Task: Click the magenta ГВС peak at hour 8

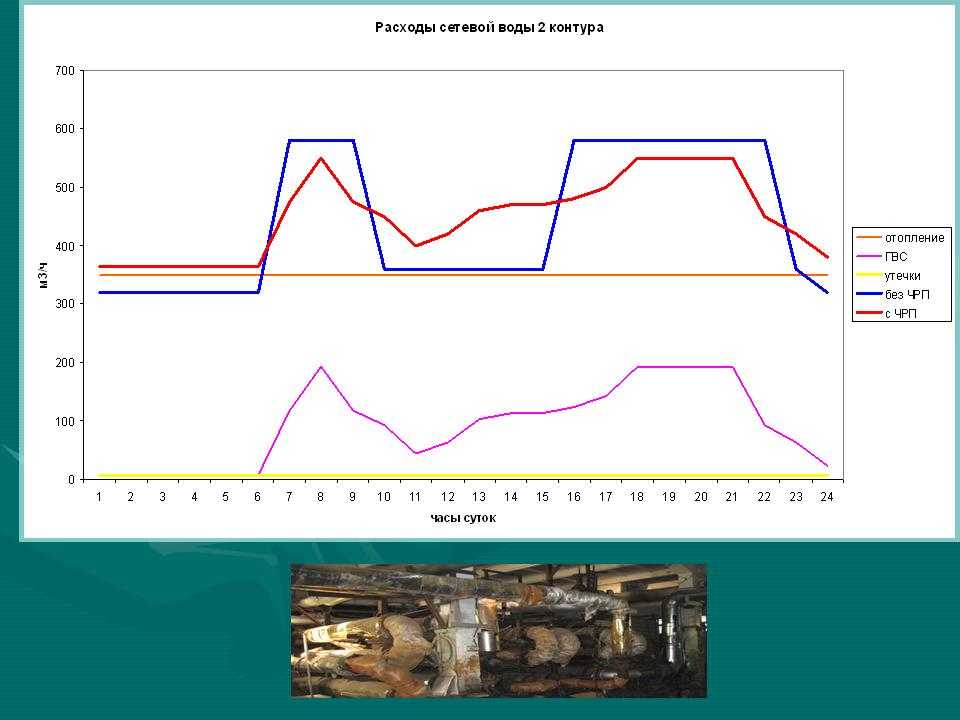Action: pyautogui.click(x=321, y=367)
